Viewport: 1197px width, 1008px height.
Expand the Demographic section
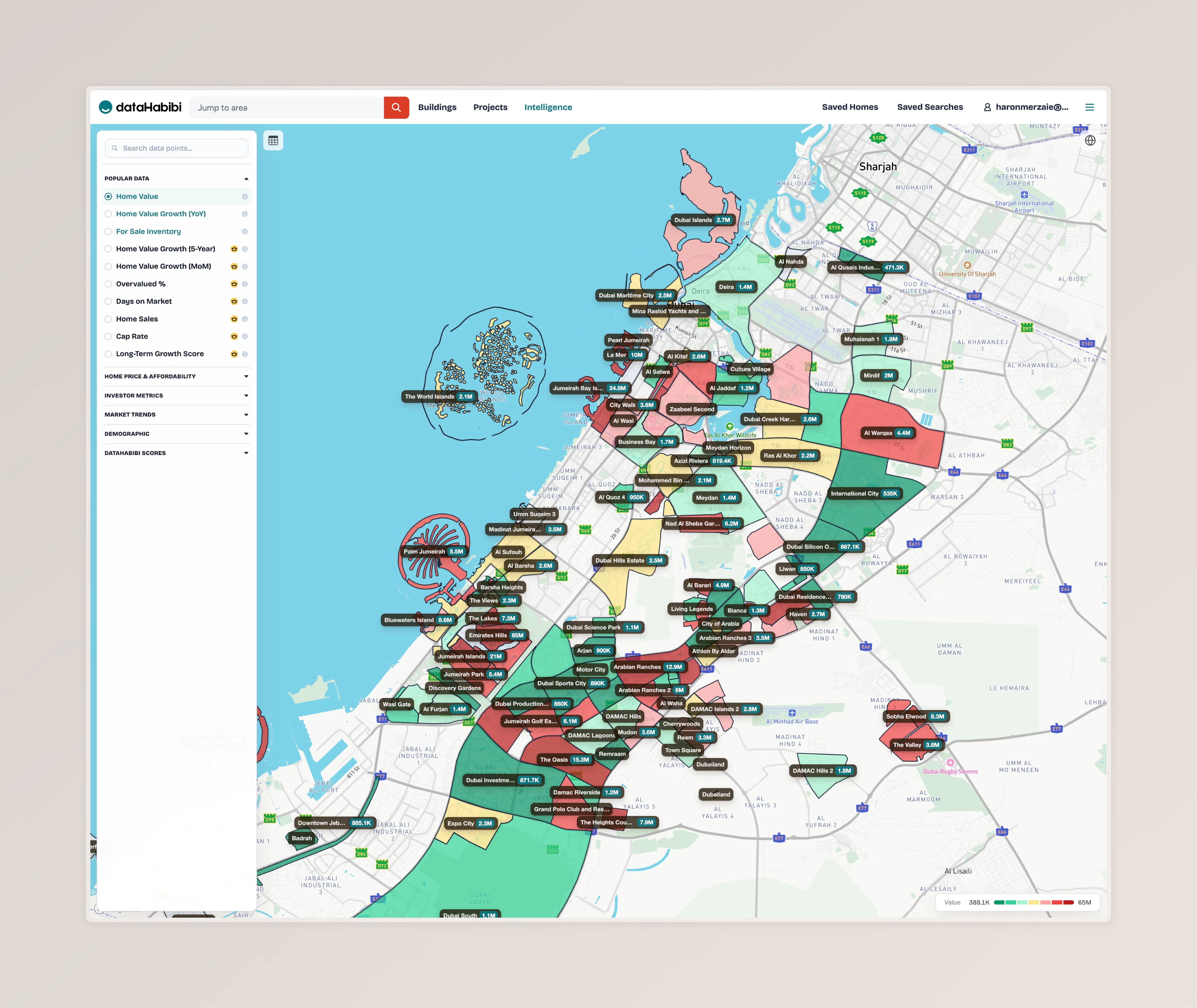pos(177,434)
